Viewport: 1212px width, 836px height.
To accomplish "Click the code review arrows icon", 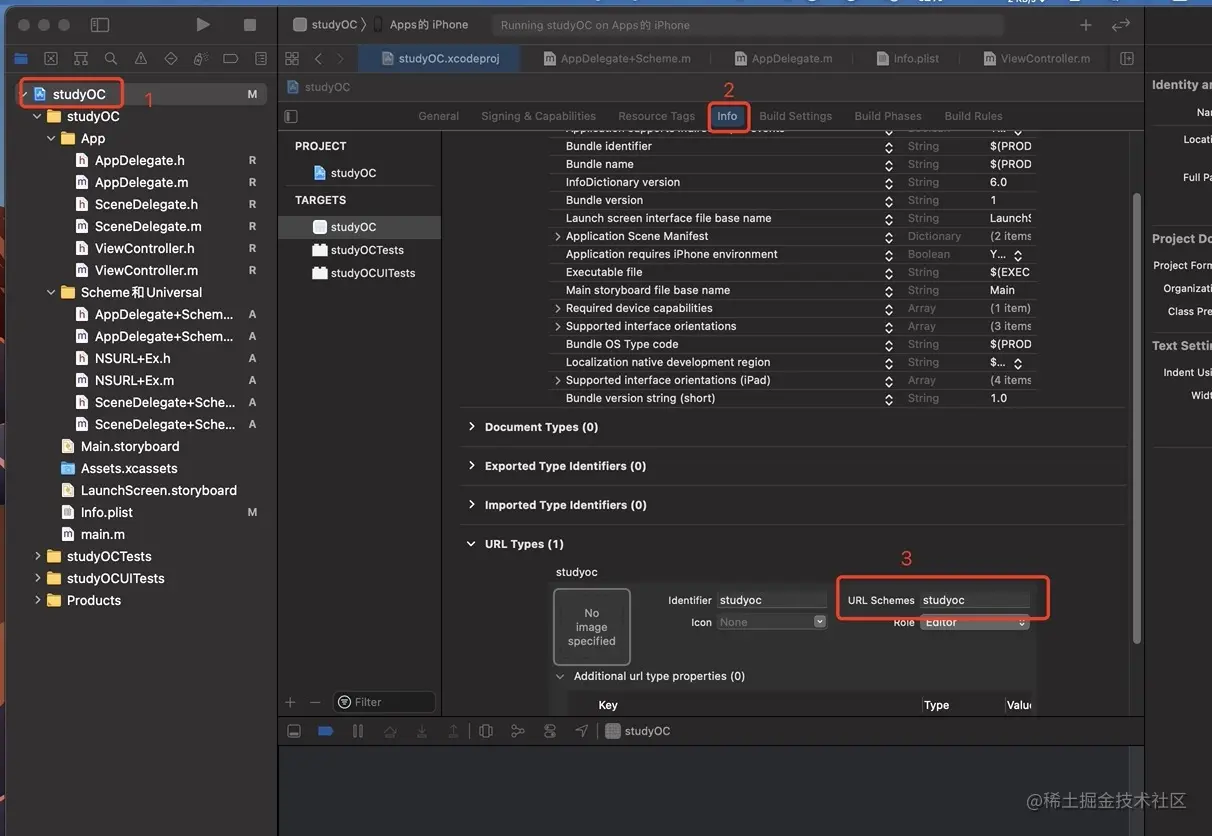I will (1121, 25).
